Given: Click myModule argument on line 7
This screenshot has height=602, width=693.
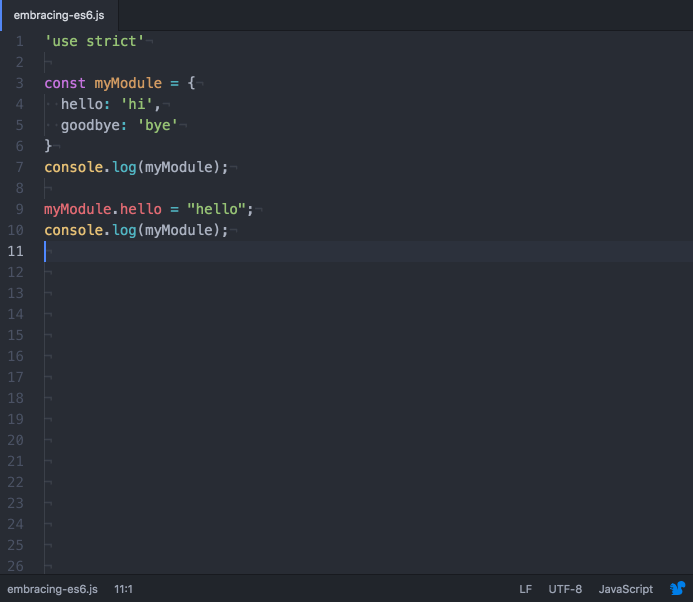Looking at the screenshot, I should [x=179, y=168].
